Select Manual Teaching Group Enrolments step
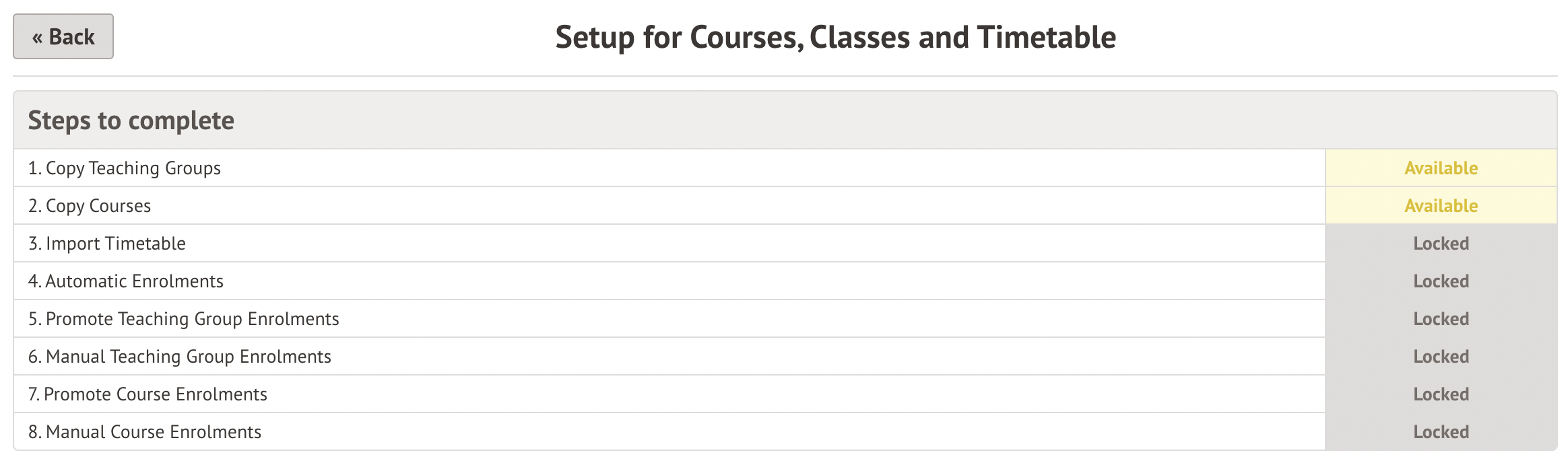1568x463 pixels. (180, 357)
